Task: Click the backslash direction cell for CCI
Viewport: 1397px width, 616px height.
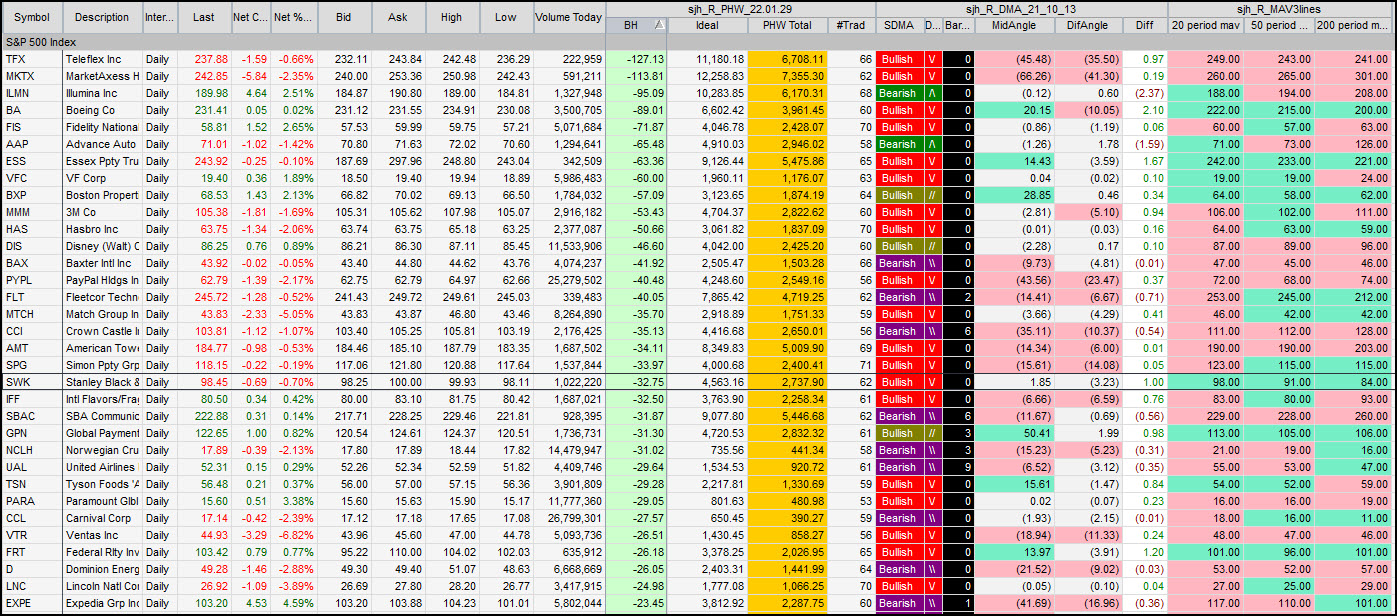Action: pos(932,331)
